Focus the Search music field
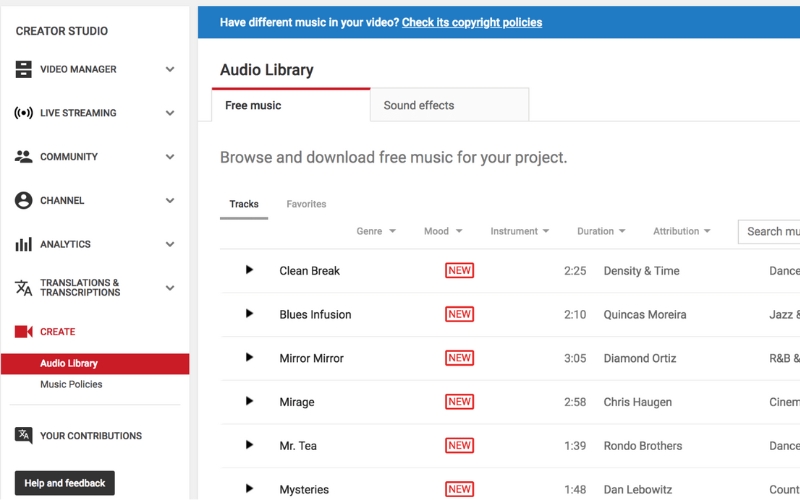Viewport: 800px width, 500px height. (769, 232)
